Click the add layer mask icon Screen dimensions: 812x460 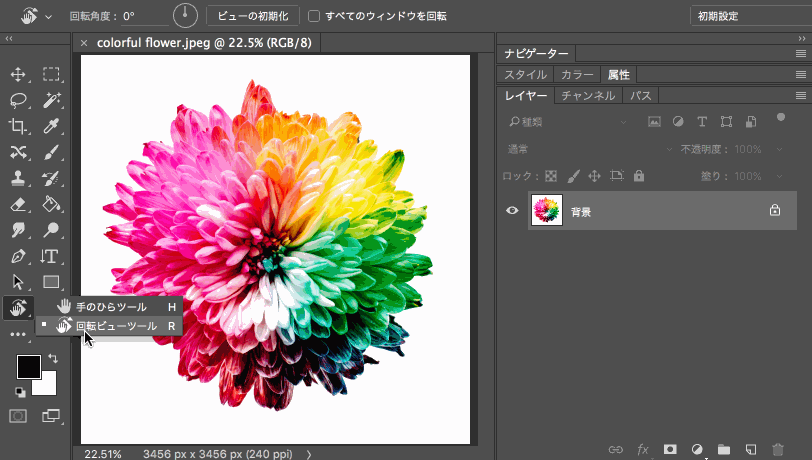(671, 450)
